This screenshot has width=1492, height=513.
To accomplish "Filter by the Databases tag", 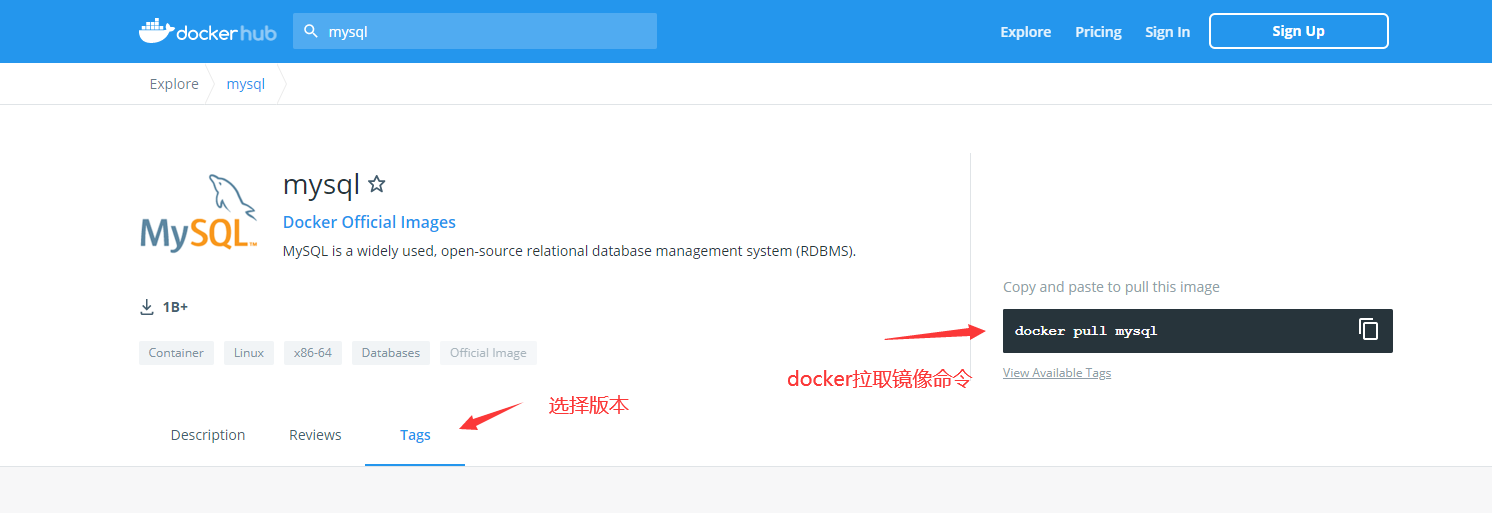I will coord(391,353).
